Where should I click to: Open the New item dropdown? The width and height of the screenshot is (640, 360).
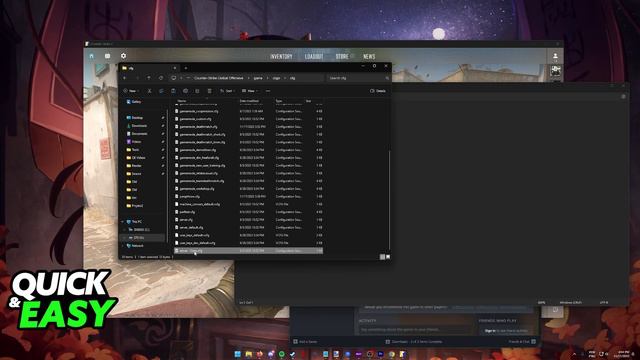[x=131, y=91]
